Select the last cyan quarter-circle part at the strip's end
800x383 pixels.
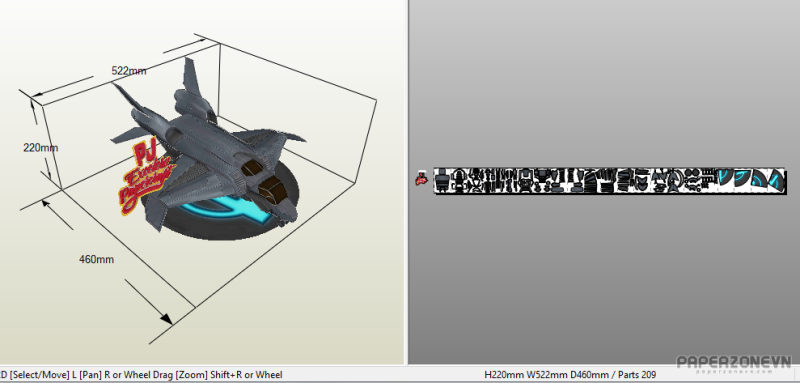[x=776, y=181]
